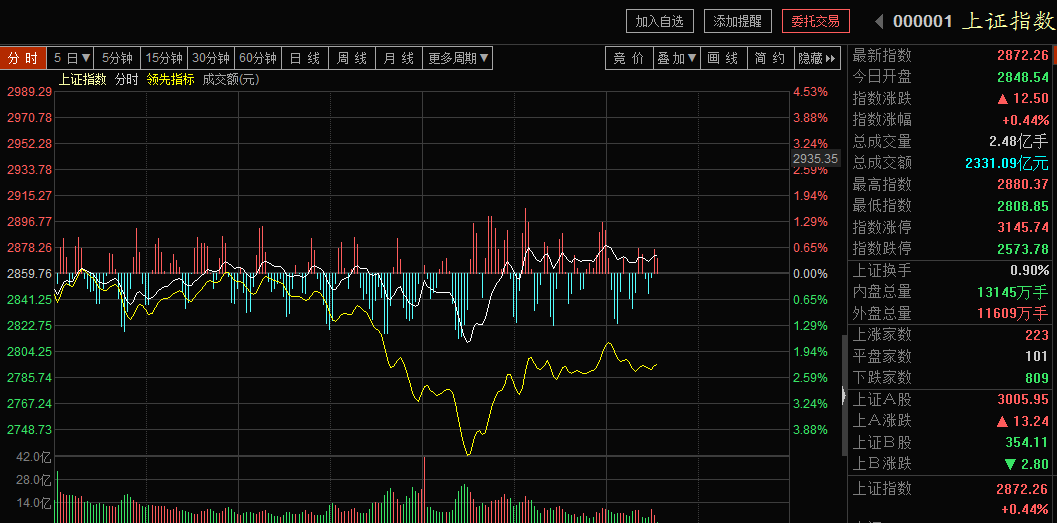
Task: Switch to the 15分钟 period tab
Action: [x=164, y=59]
